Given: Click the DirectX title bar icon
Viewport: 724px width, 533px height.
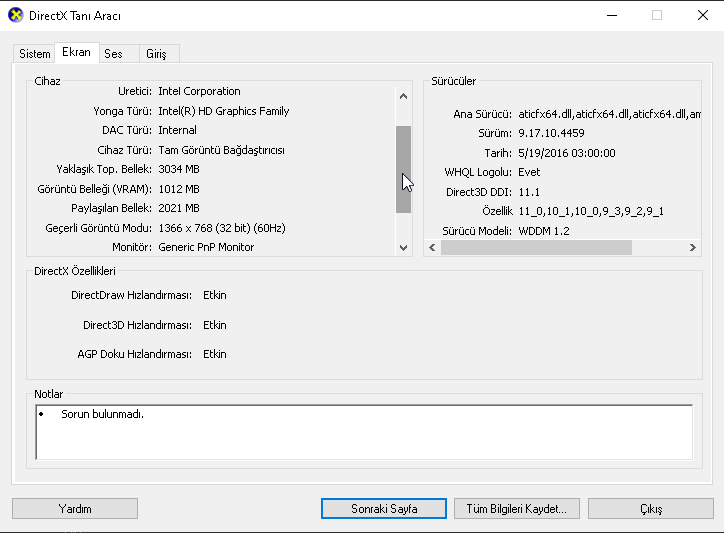Looking at the screenshot, I should pos(15,15).
